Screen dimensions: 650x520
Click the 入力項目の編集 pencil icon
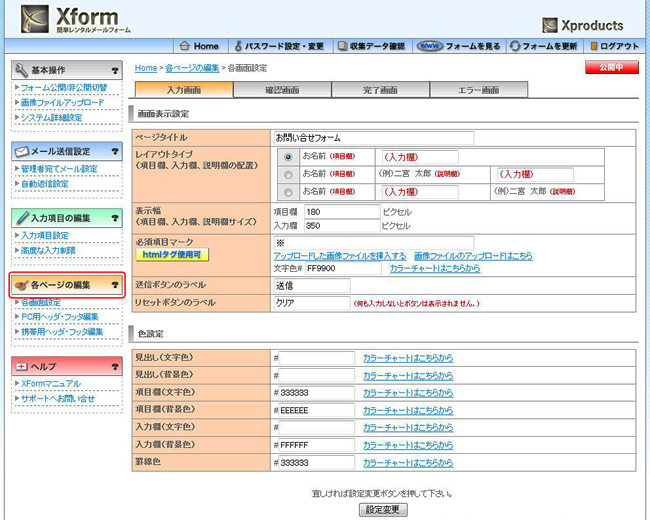22,218
